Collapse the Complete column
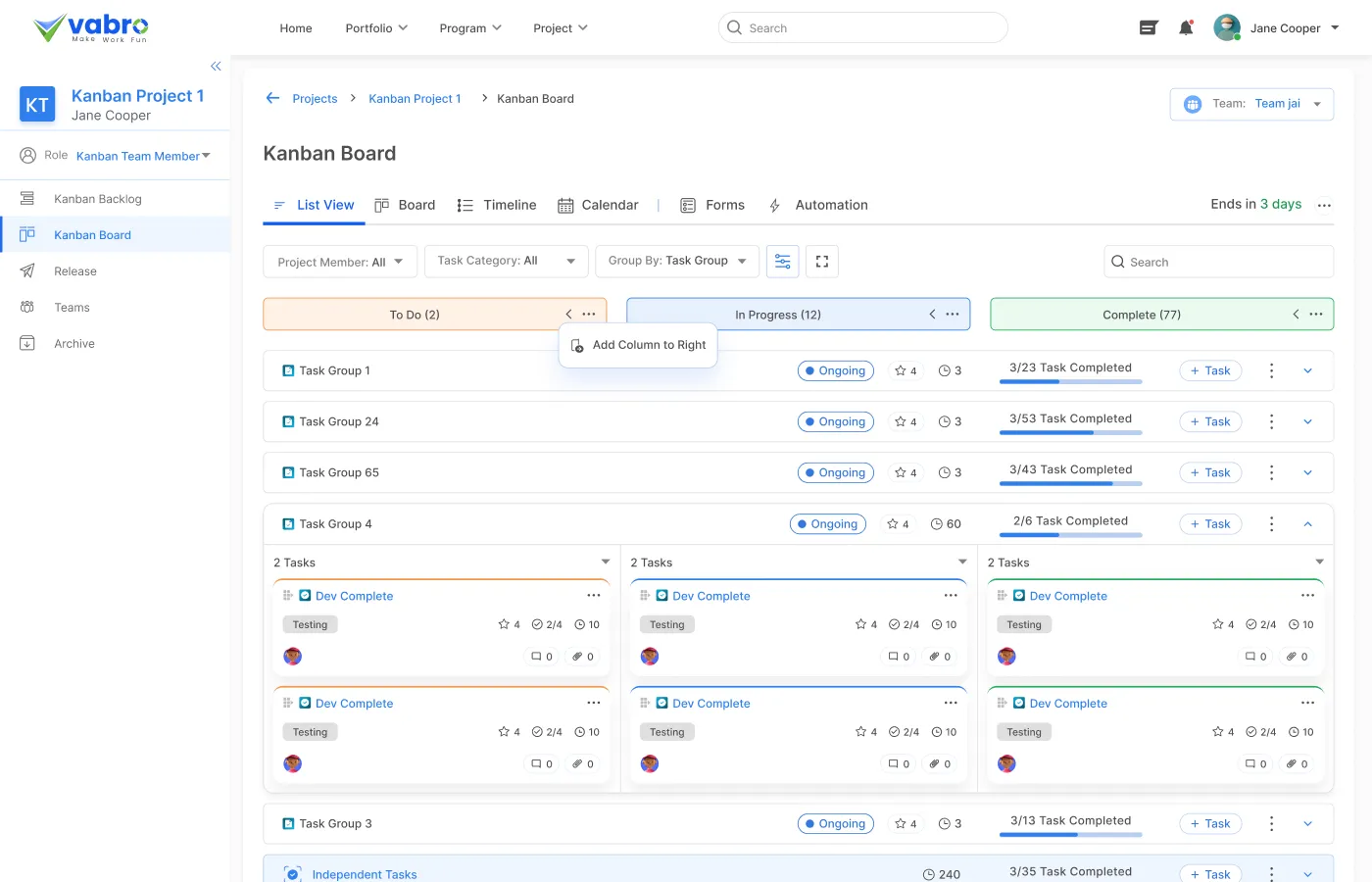This screenshot has height=882, width=1372. pyautogui.click(x=1296, y=315)
